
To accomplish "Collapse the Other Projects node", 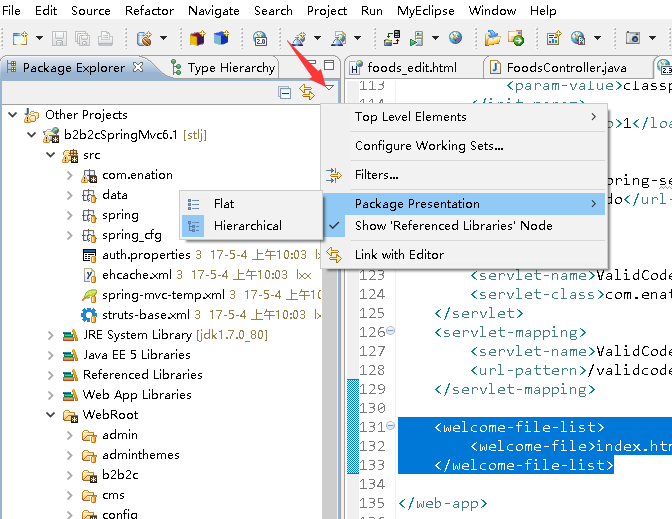I will (13, 115).
